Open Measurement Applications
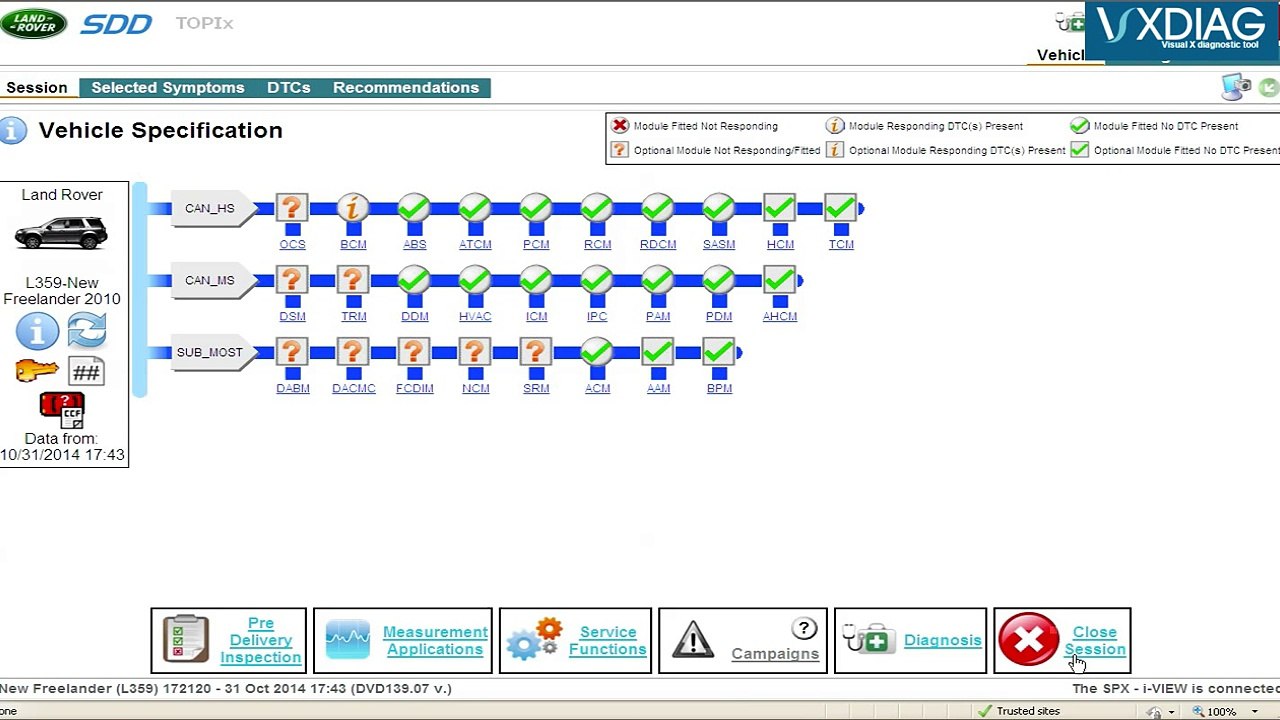 point(403,640)
